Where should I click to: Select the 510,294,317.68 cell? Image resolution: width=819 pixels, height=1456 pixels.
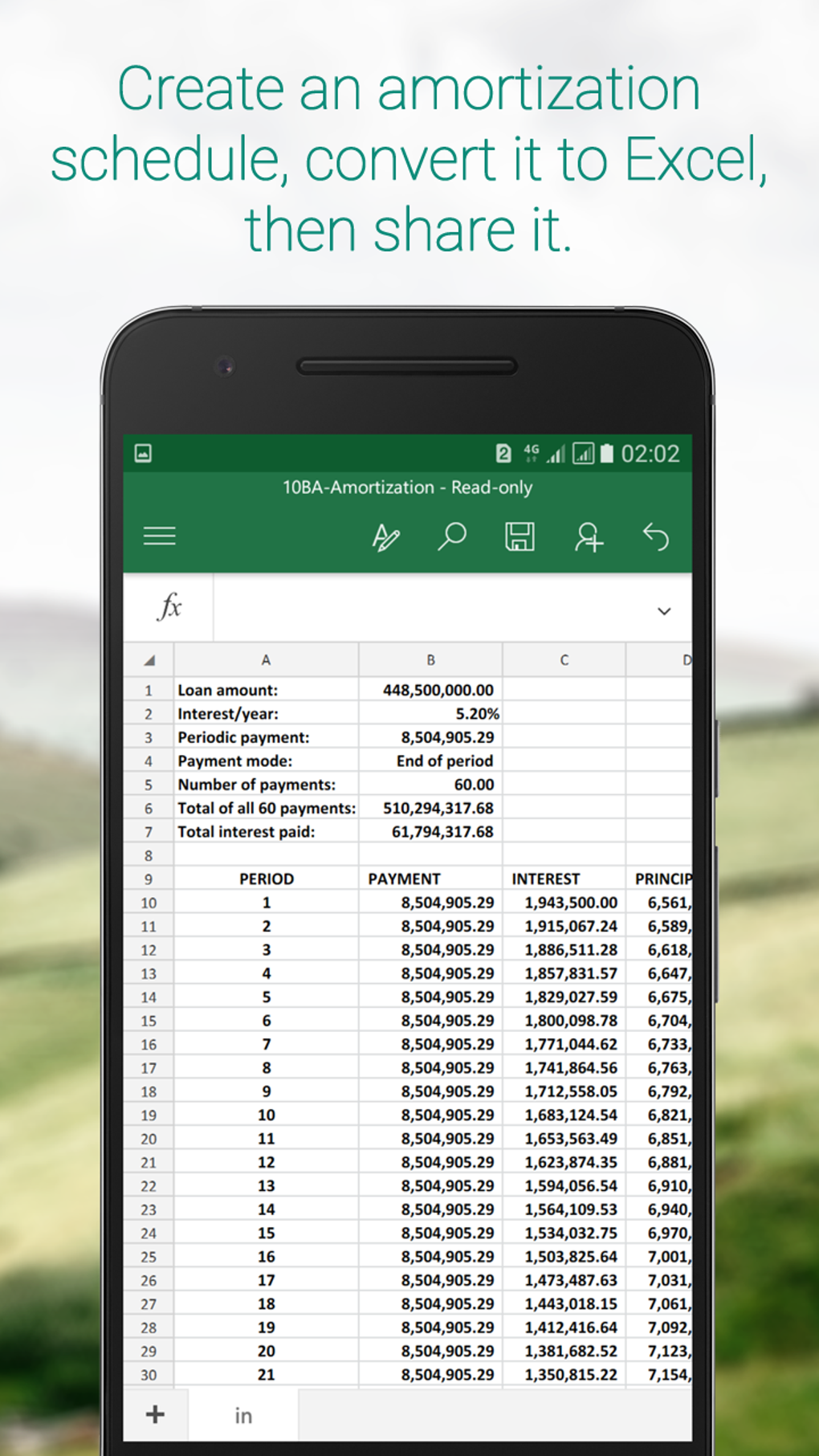pyautogui.click(x=430, y=808)
